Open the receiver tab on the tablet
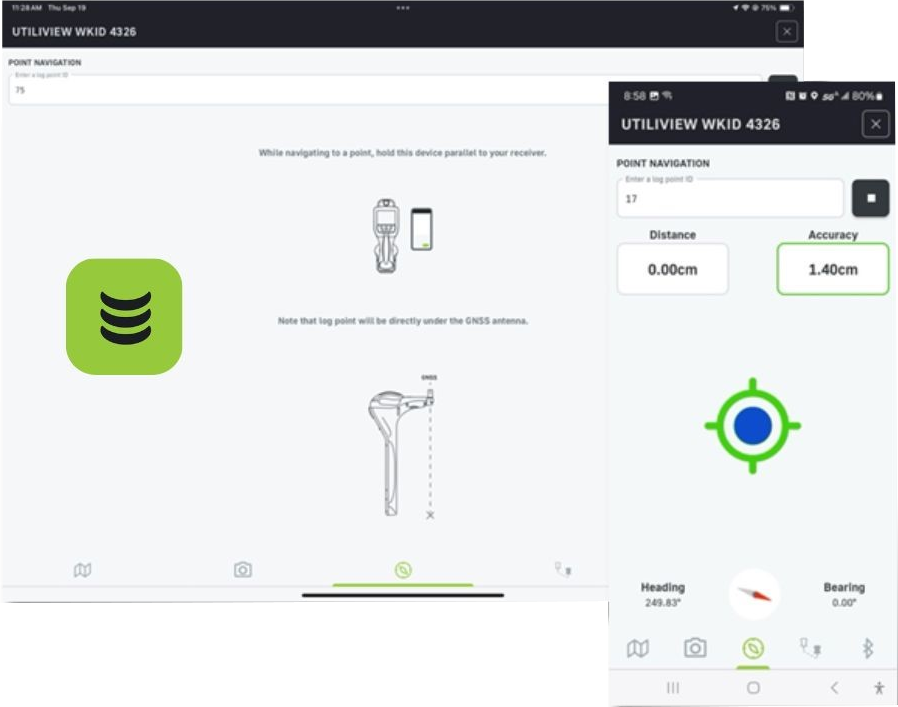Image resolution: width=898 pixels, height=707 pixels. [563, 570]
